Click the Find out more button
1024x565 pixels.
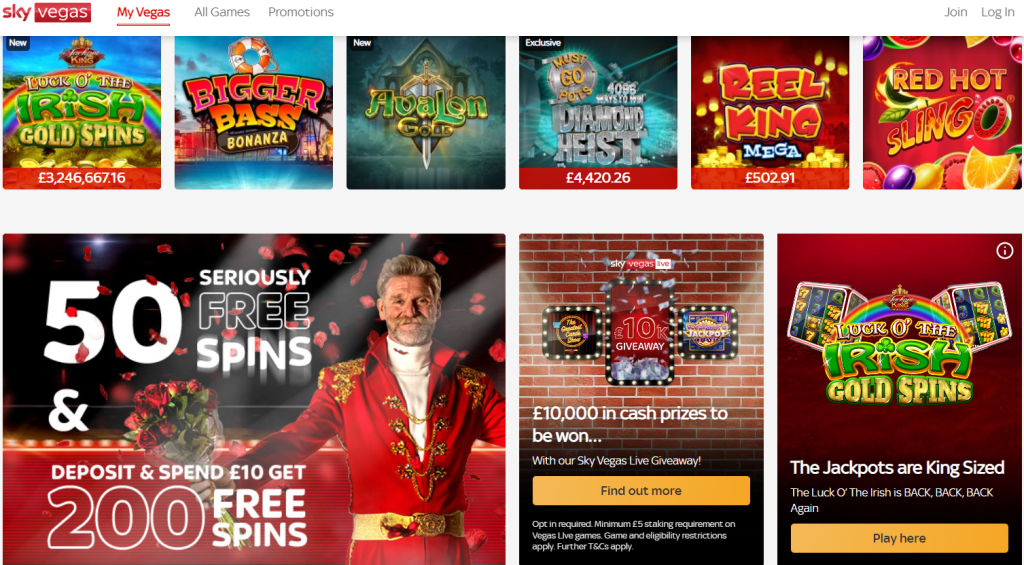[x=641, y=491]
